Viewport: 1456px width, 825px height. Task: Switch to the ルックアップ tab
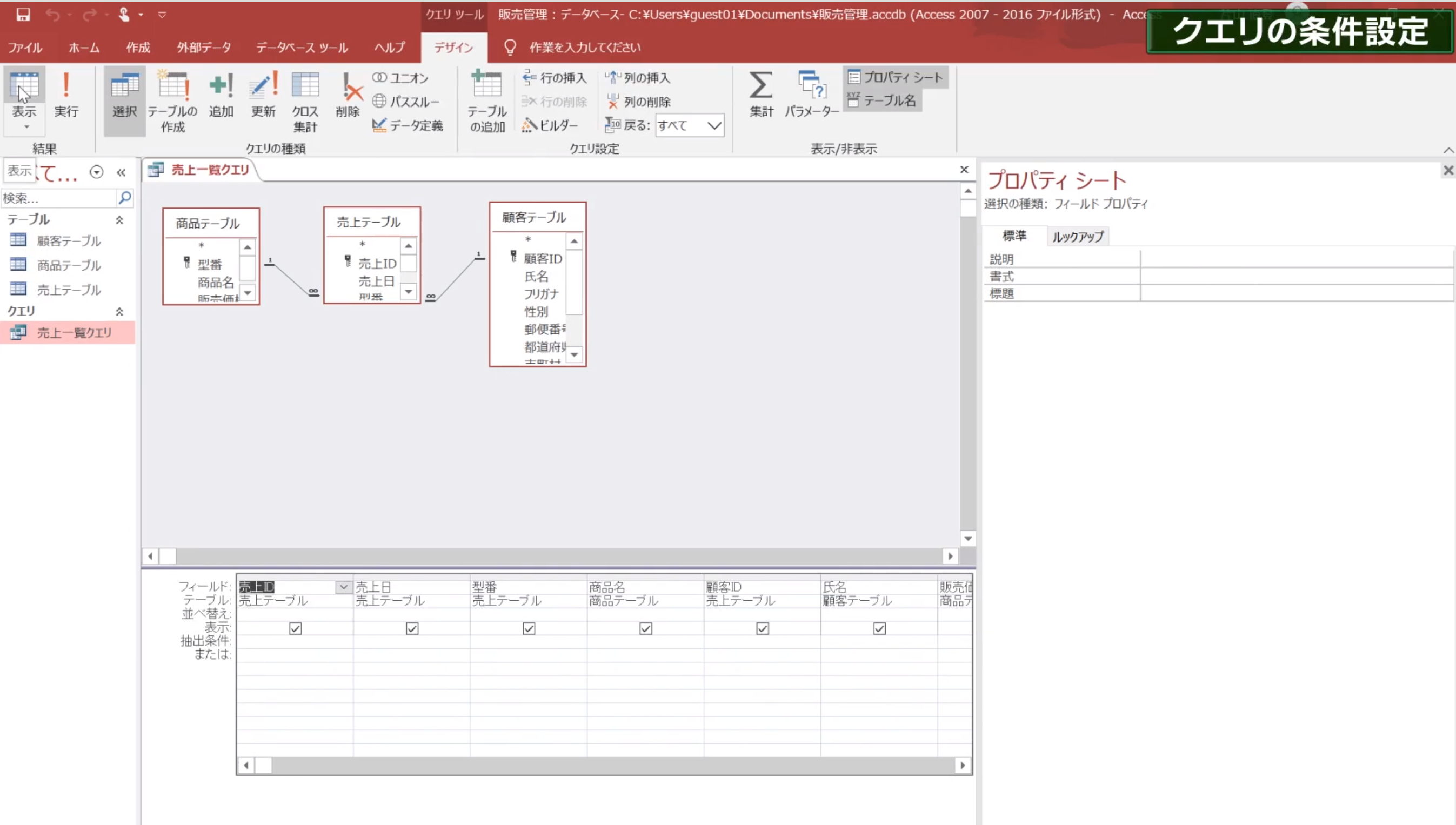pyautogui.click(x=1077, y=237)
